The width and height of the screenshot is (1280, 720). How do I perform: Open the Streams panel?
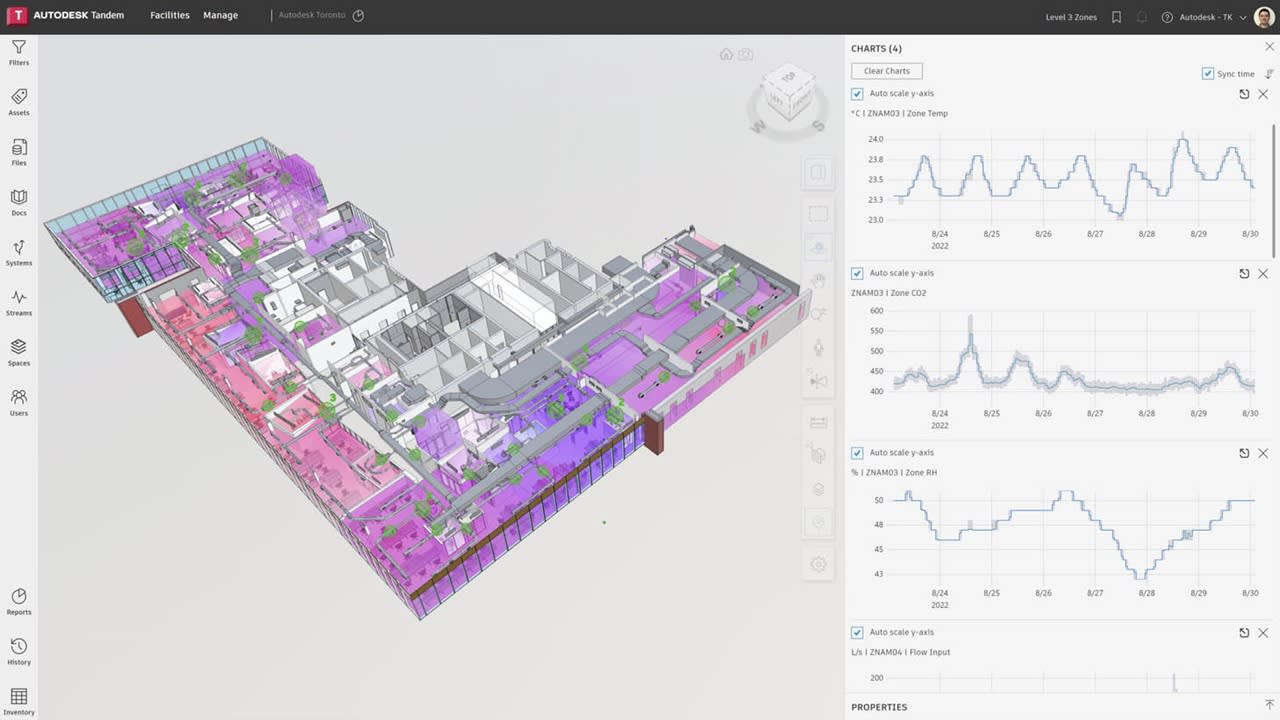point(18,304)
